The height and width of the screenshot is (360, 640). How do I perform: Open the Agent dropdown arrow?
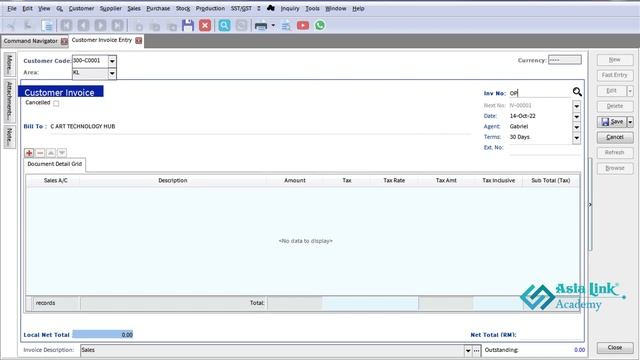[x=576, y=127]
